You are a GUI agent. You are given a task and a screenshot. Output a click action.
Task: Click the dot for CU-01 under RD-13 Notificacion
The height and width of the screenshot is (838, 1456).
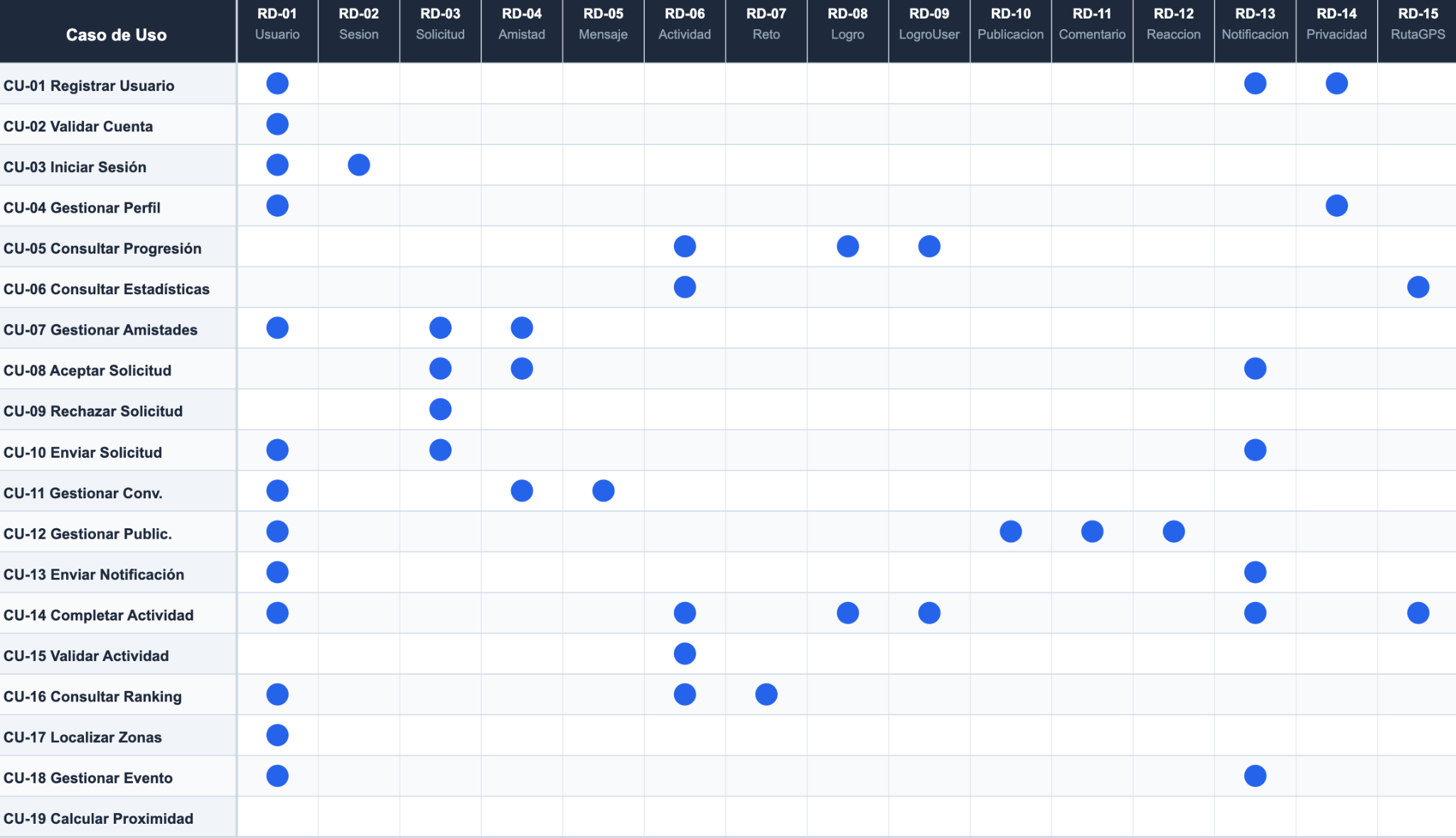coord(1255,83)
